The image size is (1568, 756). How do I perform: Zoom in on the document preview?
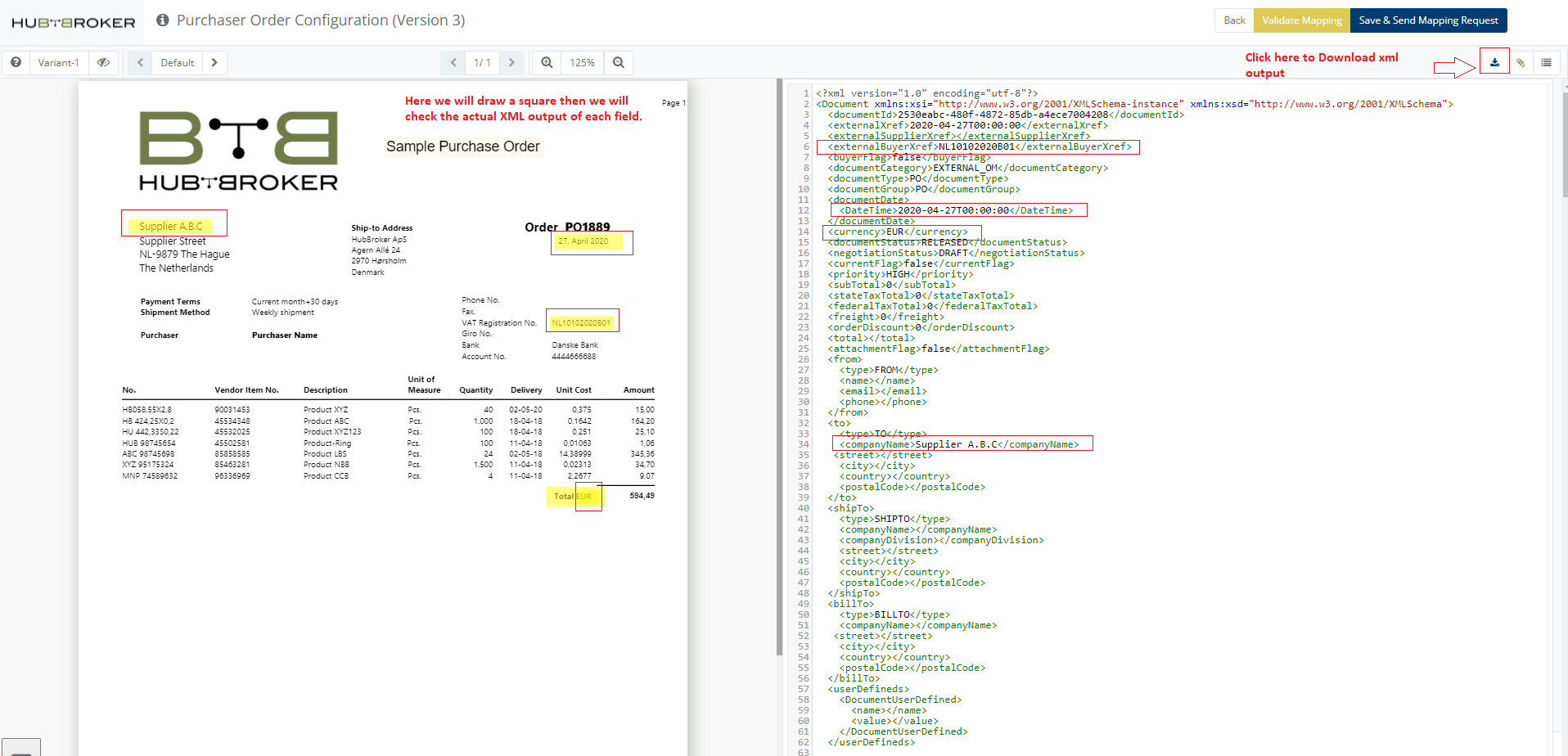pyautogui.click(x=547, y=62)
